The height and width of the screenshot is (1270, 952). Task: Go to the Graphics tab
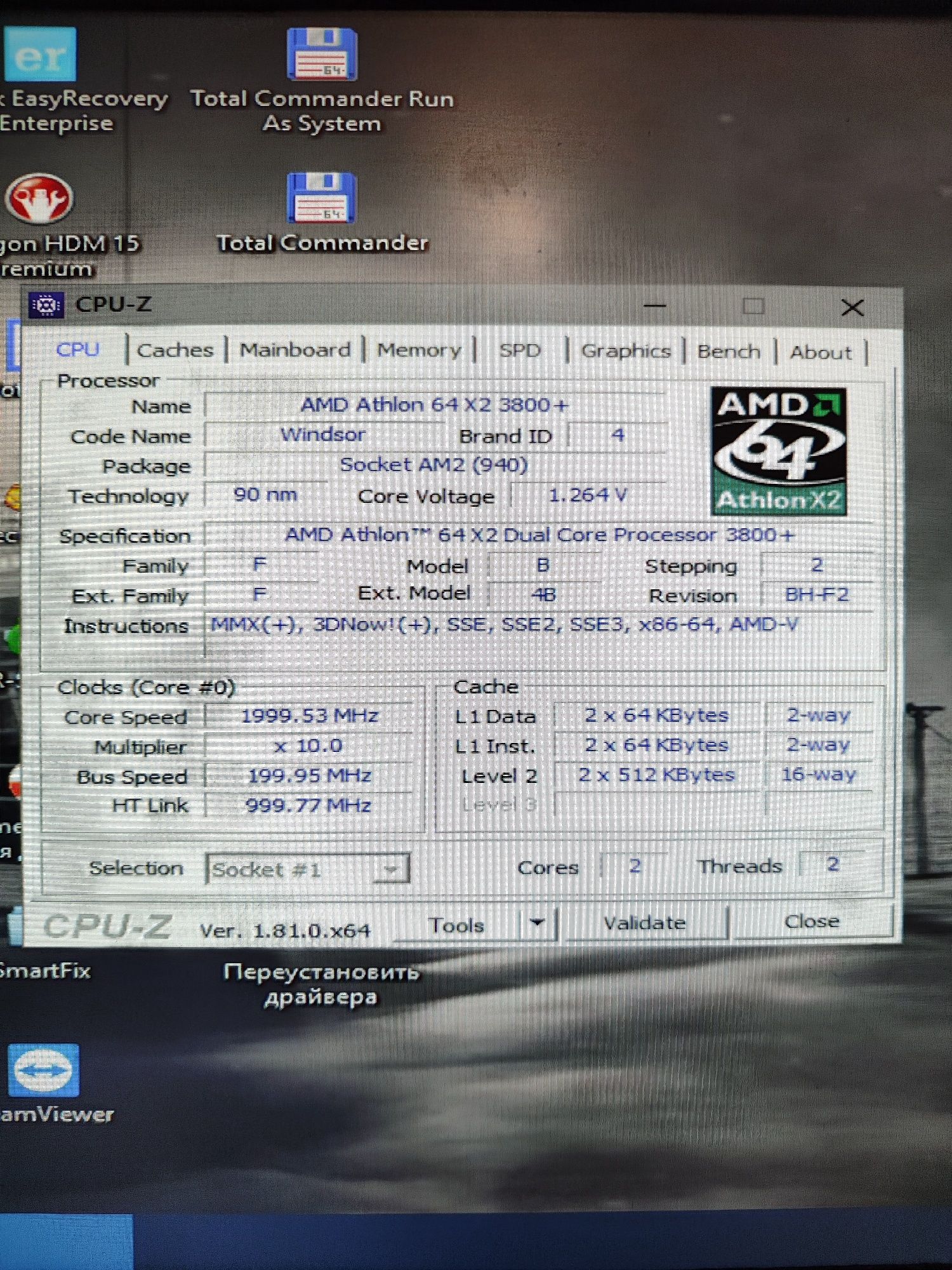[626, 351]
